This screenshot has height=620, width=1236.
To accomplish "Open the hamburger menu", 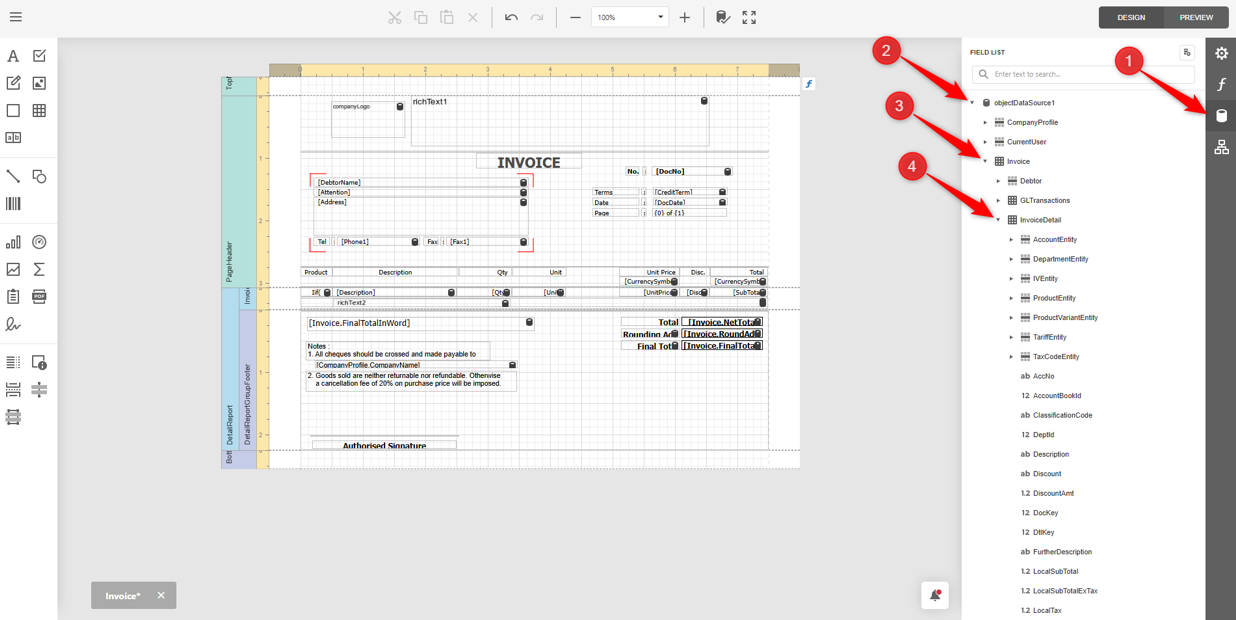I will point(15,17).
